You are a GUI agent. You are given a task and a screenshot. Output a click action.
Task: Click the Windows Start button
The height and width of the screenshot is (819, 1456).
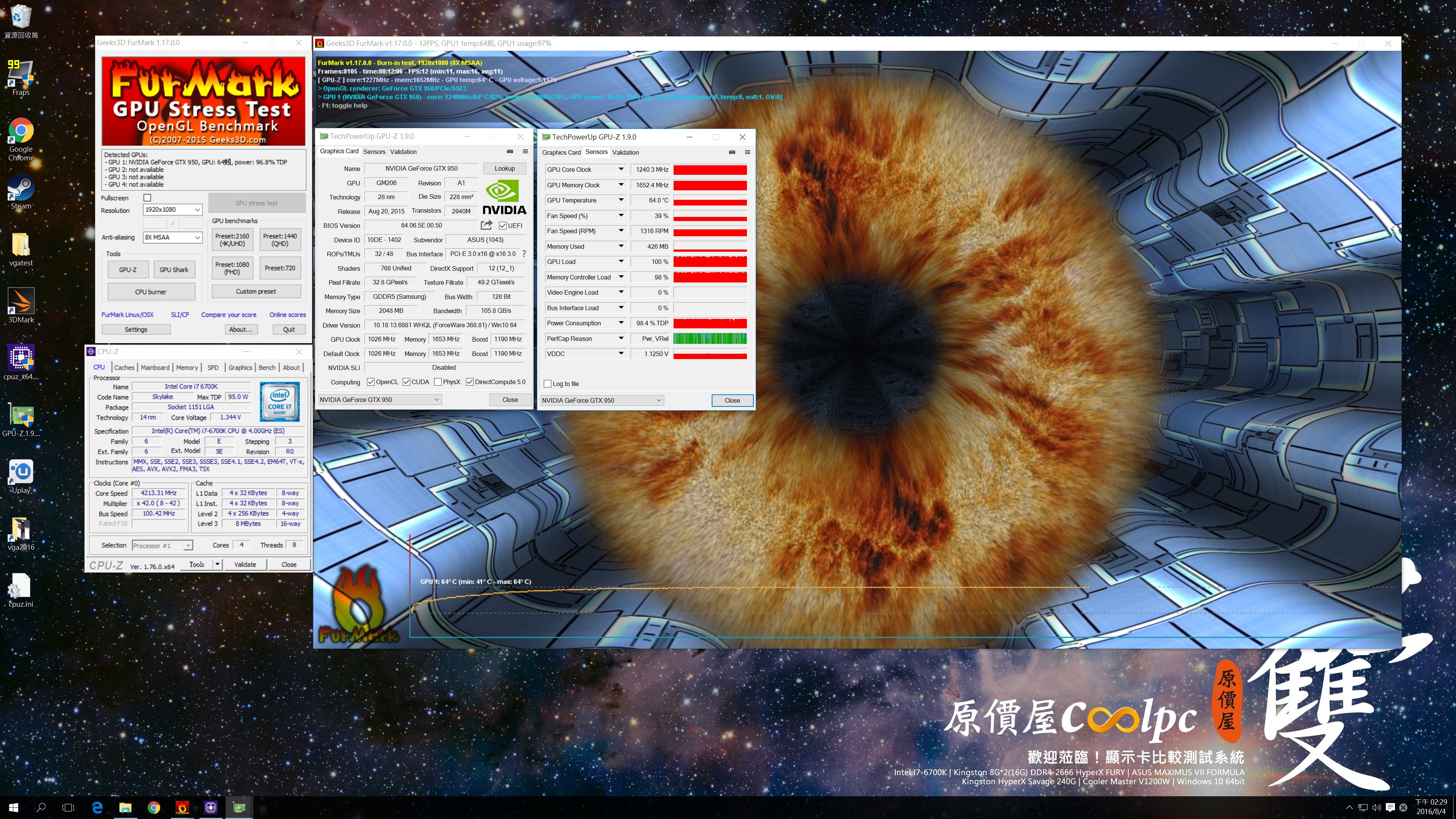tap(14, 807)
